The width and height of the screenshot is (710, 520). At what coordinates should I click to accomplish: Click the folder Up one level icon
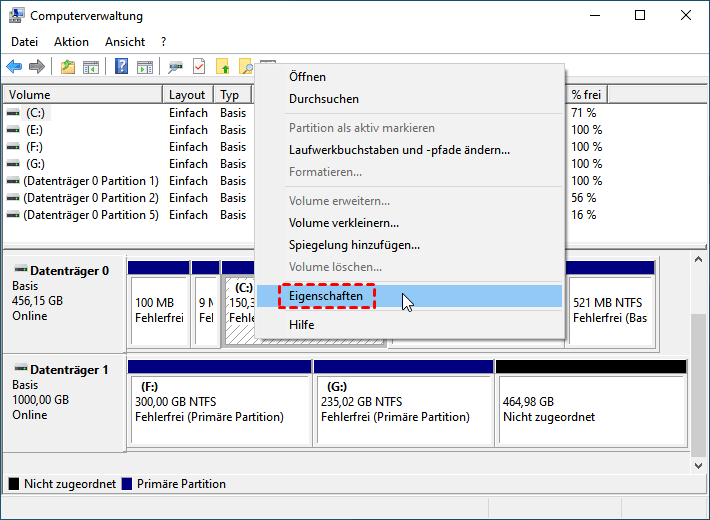(x=67, y=67)
